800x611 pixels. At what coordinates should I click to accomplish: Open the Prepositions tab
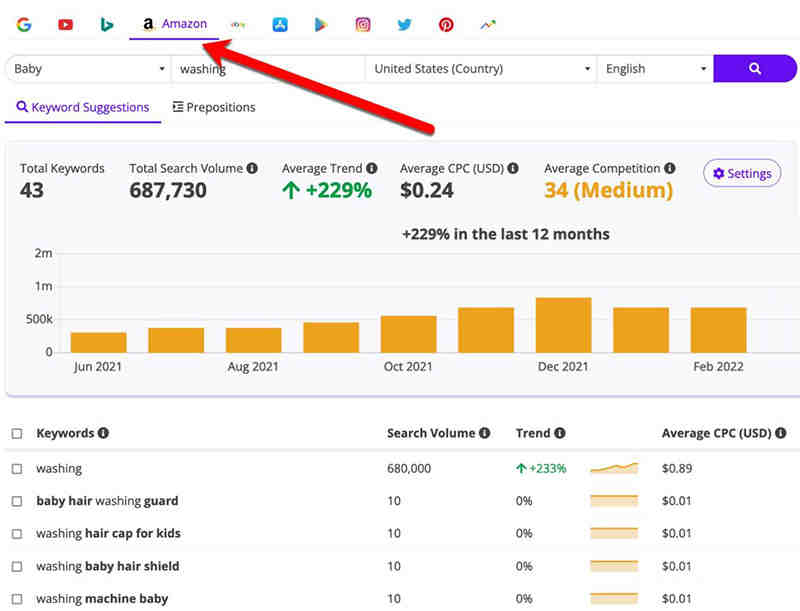click(x=214, y=107)
